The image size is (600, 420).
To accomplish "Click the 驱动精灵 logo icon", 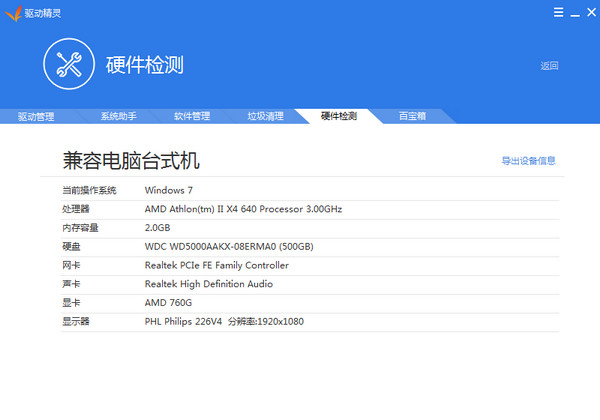I will (x=12, y=11).
